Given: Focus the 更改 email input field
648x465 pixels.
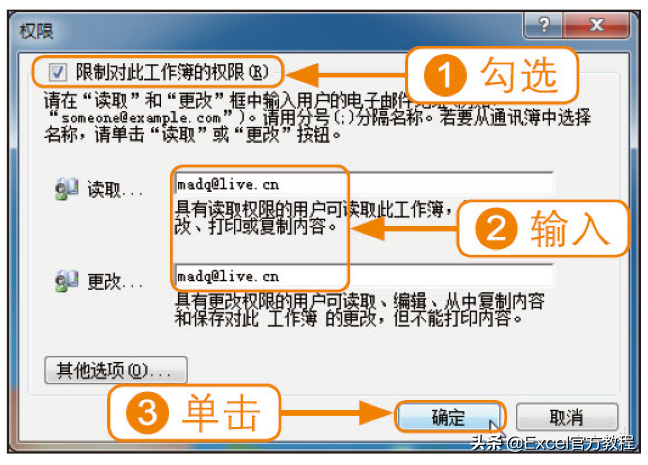Looking at the screenshot, I should point(363,276).
